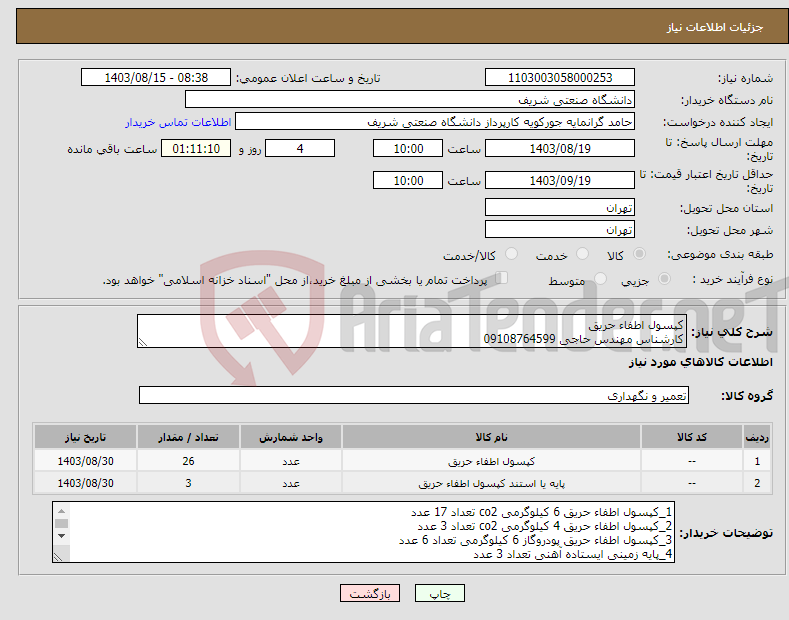Click the تاریخ نیاز column header
Viewport: 789px width, 620px height.
(x=85, y=437)
